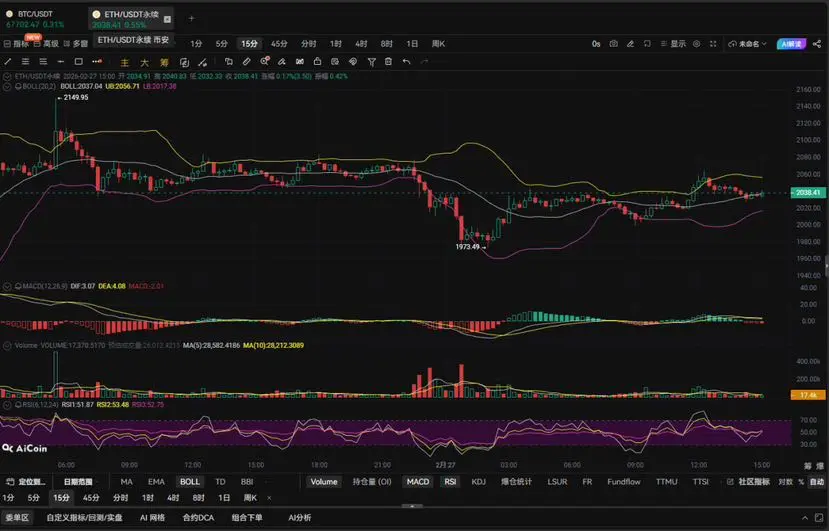Click the tag label tool icon
Viewport: 829px width, 531px height.
353,62
